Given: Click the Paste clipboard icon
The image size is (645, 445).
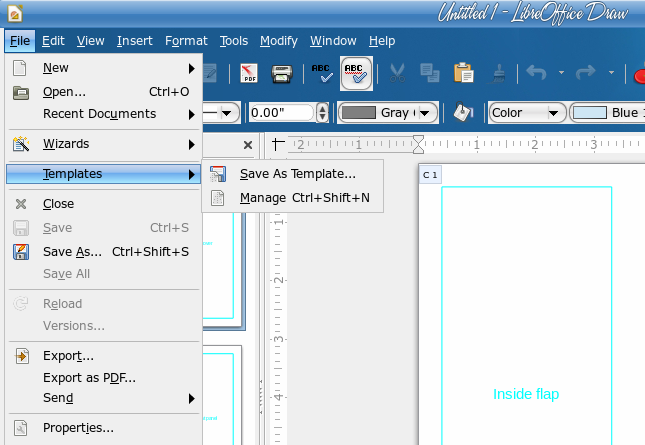Looking at the screenshot, I should click(x=464, y=73).
